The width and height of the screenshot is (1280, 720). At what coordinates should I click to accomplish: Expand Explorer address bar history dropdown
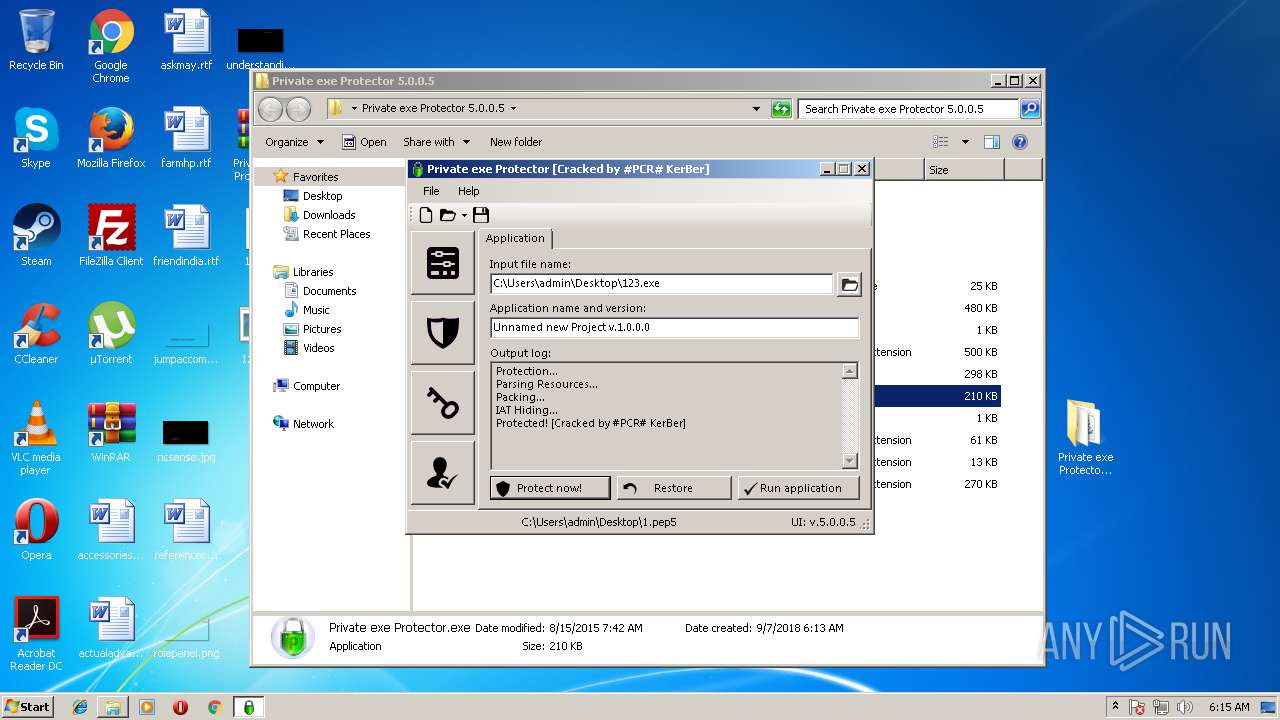(756, 109)
